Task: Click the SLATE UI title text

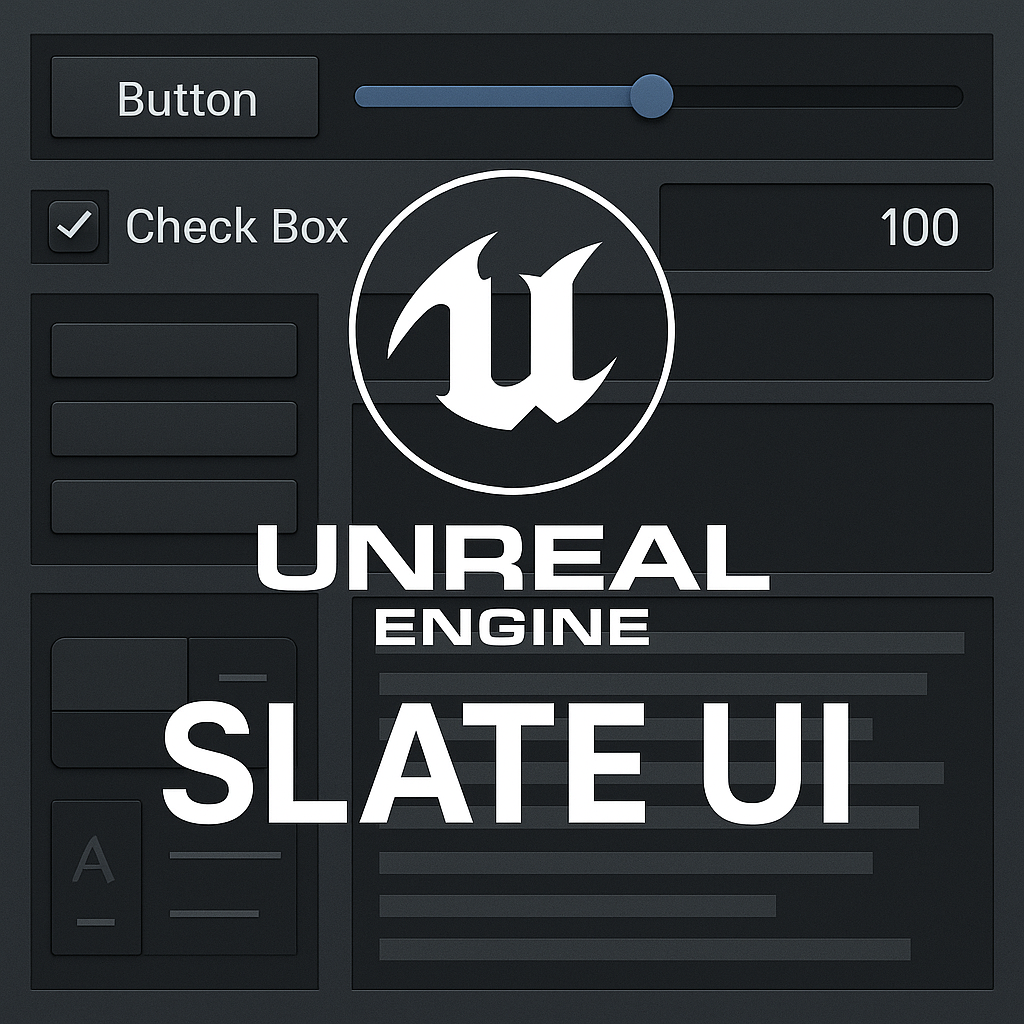Action: [507, 764]
